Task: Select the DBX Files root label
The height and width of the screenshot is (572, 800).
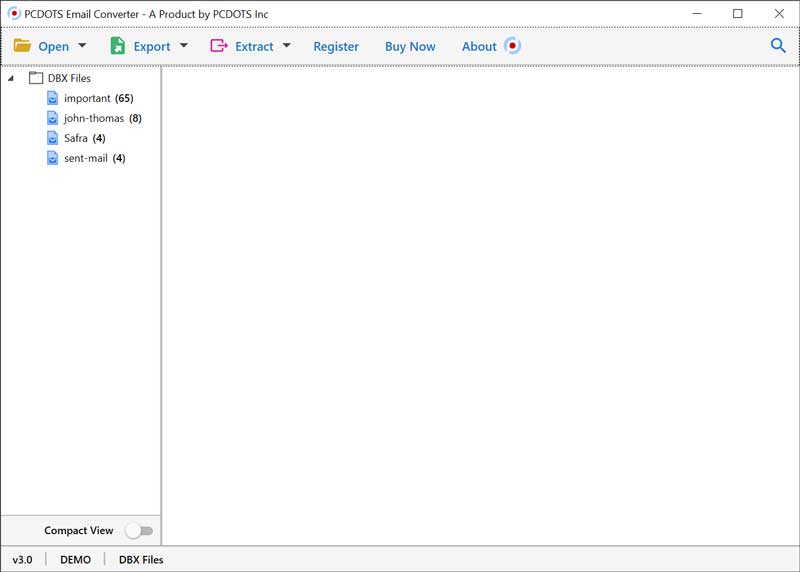Action: coord(69,78)
